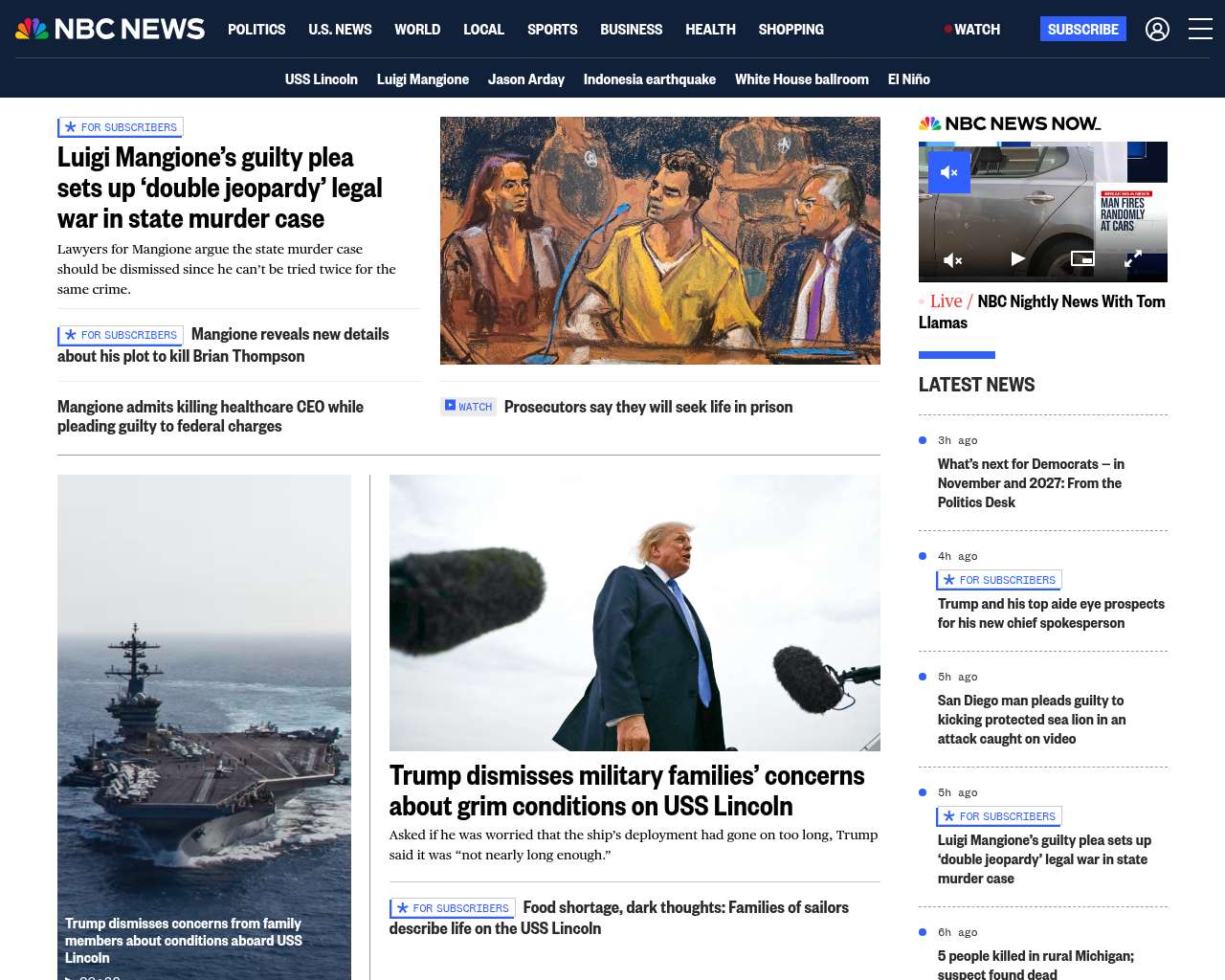Open the aircraft carrier video thumbnail
This screenshot has width=1225, height=980.
(204, 727)
